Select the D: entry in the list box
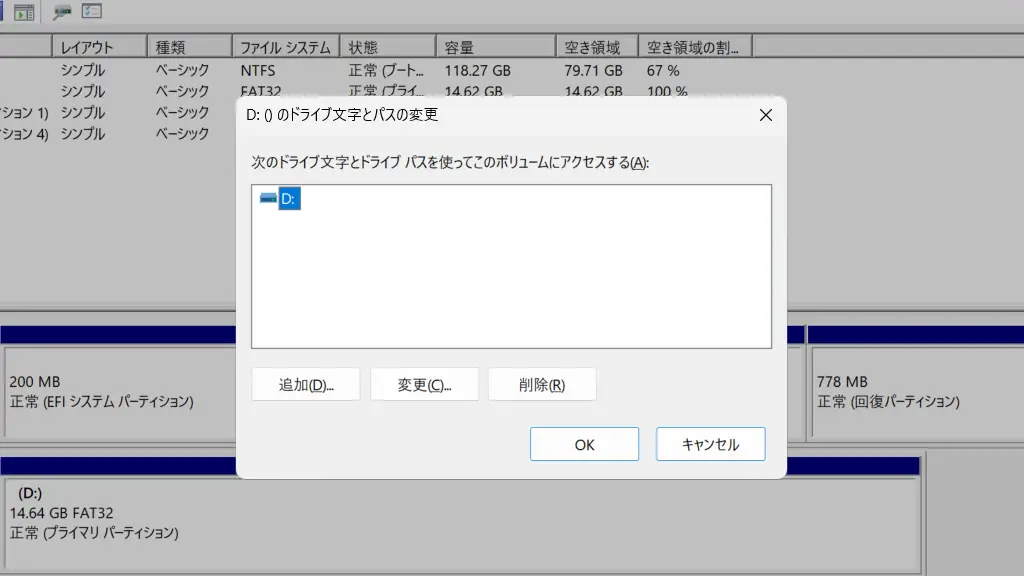 pyautogui.click(x=289, y=199)
